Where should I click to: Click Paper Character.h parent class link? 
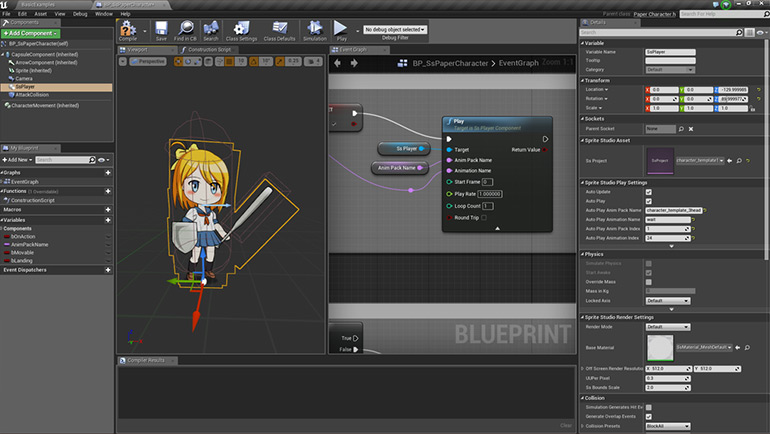[x=655, y=14]
